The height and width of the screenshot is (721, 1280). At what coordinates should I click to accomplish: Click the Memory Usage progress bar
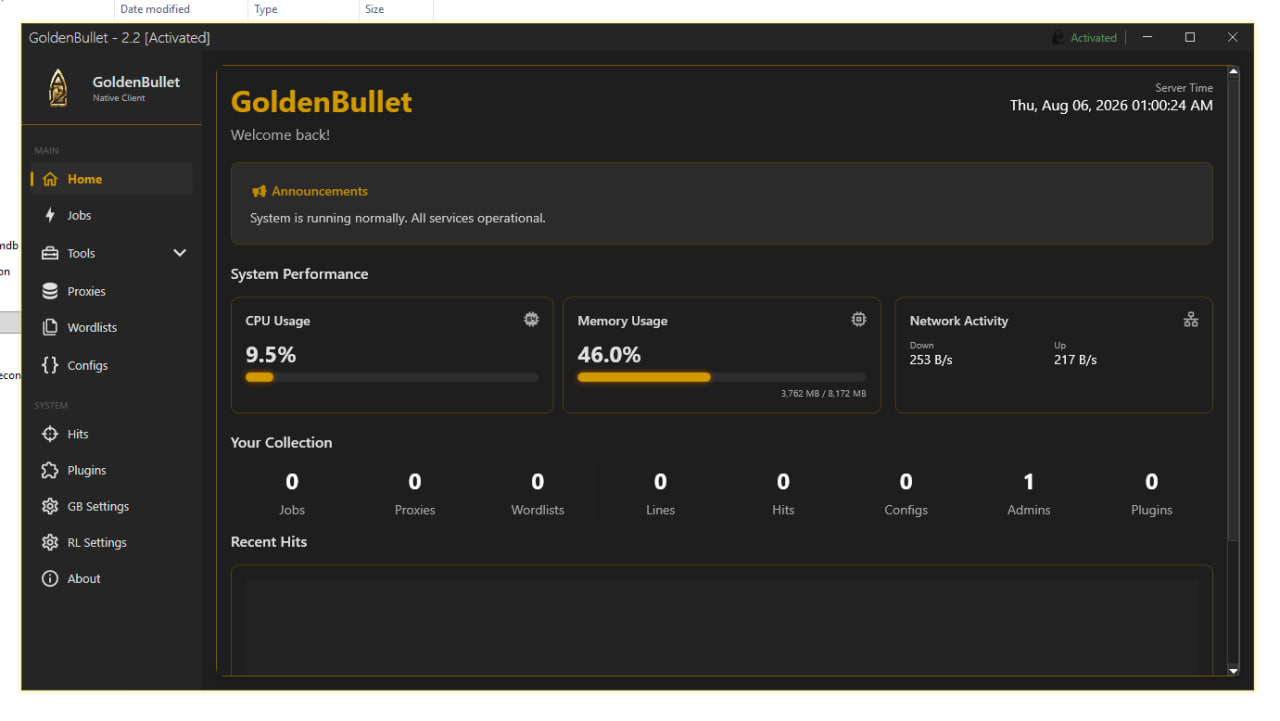point(722,377)
